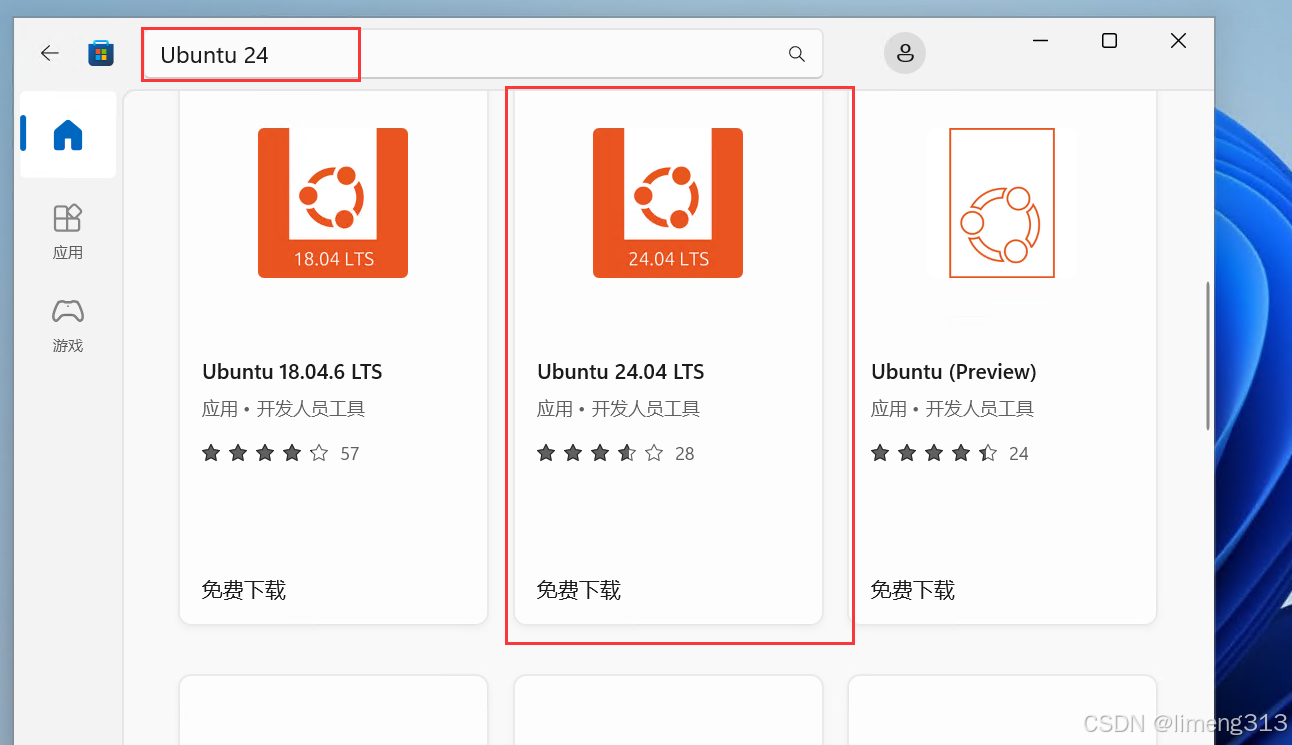This screenshot has height=745, width=1292.
Task: Click category text under Ubuntu 24.04 LTS
Action: click(619, 409)
